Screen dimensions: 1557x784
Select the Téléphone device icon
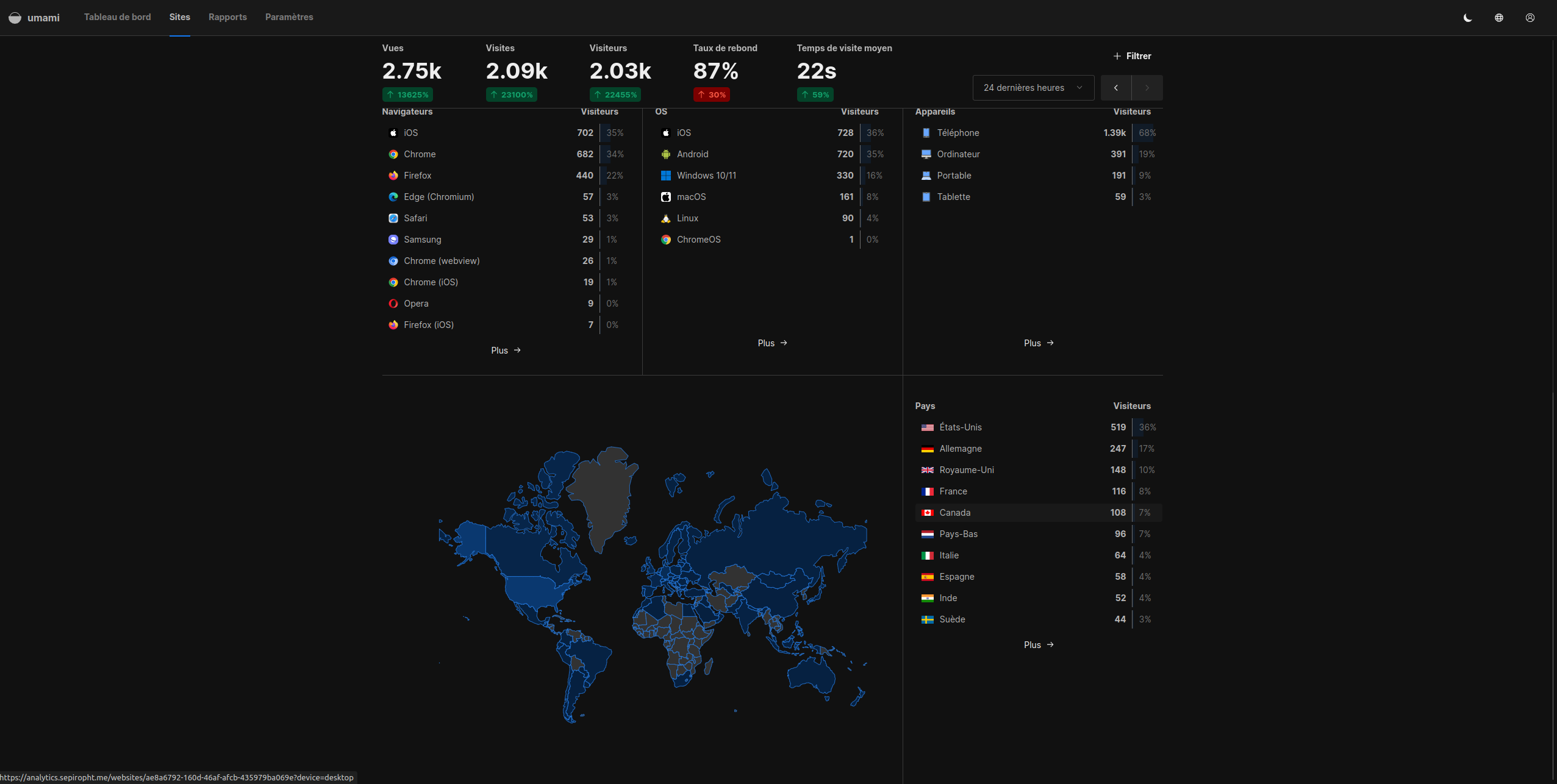coord(926,132)
